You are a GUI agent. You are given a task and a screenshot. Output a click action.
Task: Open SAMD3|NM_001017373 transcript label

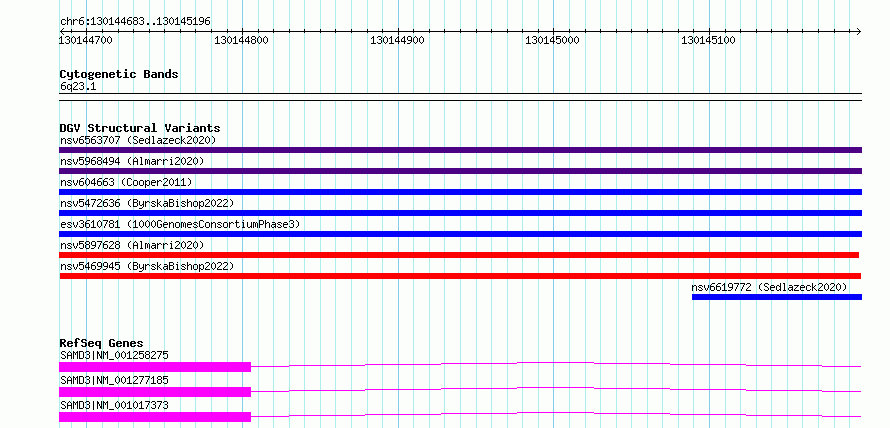coord(114,405)
